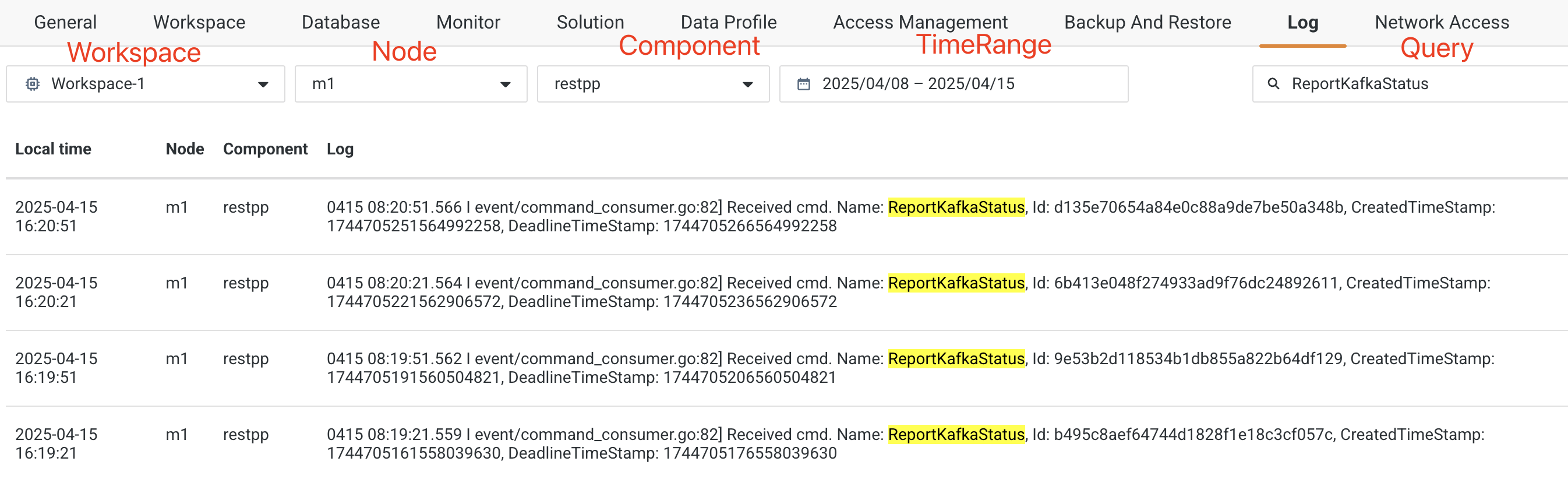Go to Backup And Restore tab
Viewport: 1568px width, 479px height.
coord(1147,23)
